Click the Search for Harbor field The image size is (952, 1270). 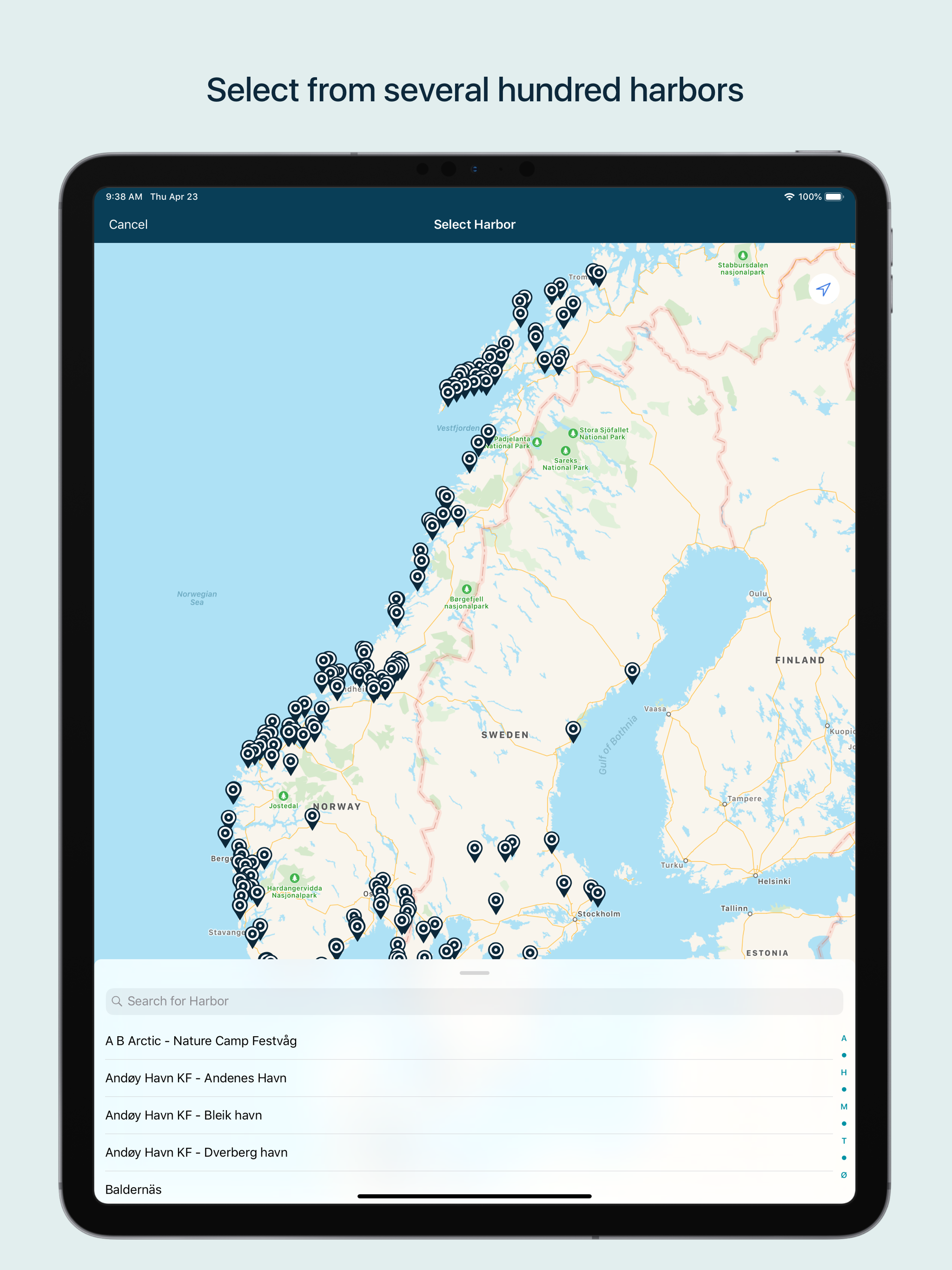[x=474, y=1001]
